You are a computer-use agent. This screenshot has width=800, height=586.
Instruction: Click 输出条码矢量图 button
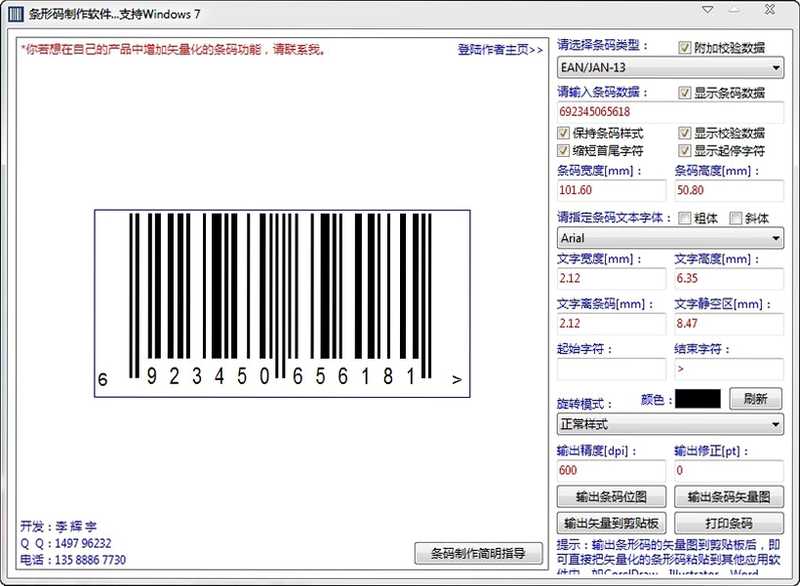tap(729, 497)
